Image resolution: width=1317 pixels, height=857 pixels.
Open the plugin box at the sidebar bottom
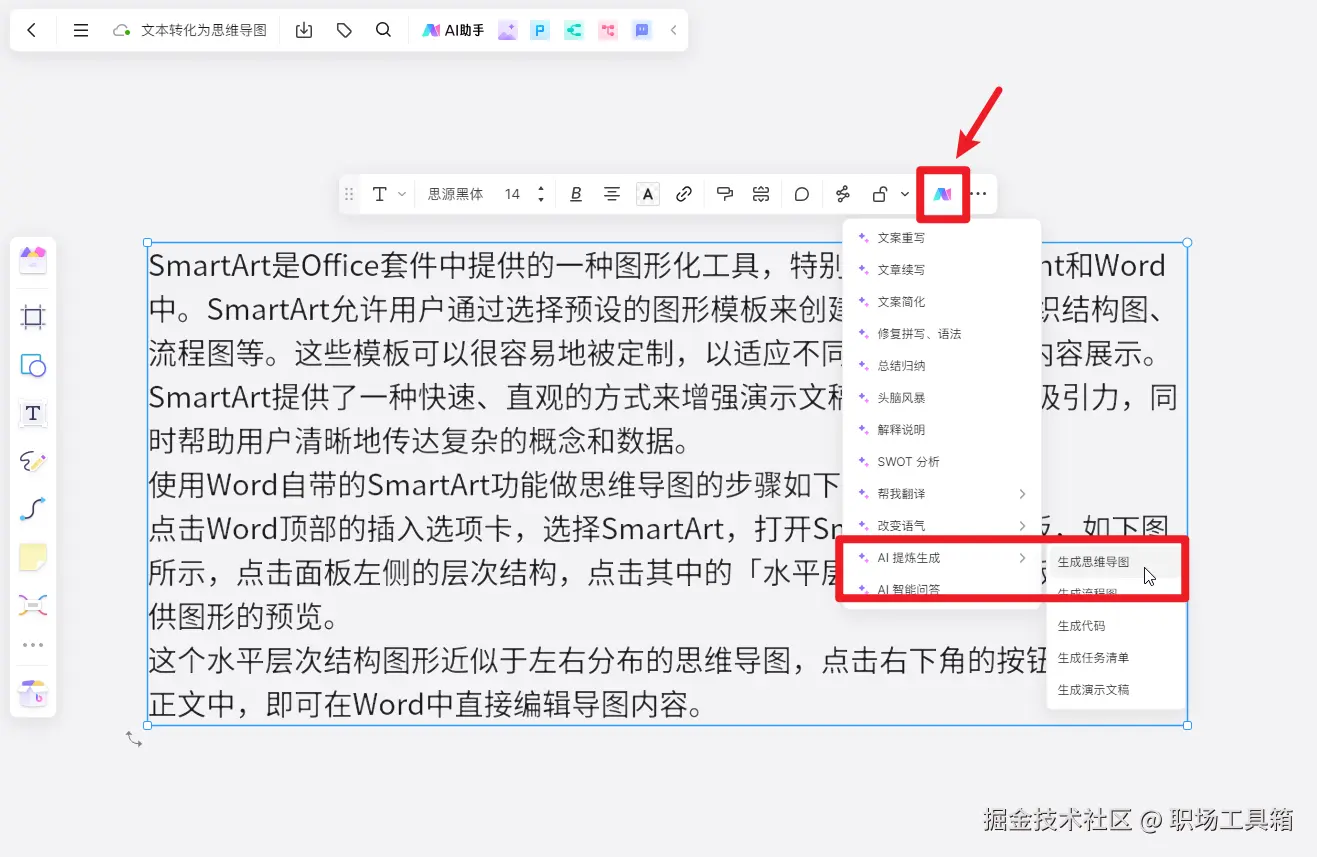33,692
